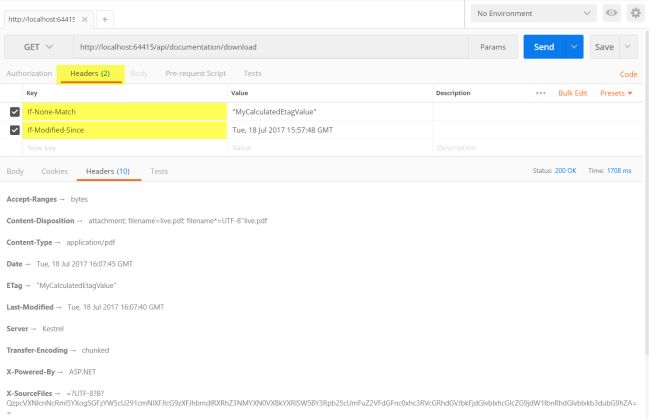This screenshot has height=419, width=650.
Task: Open the Pre-request Script tab
Action: click(x=196, y=74)
